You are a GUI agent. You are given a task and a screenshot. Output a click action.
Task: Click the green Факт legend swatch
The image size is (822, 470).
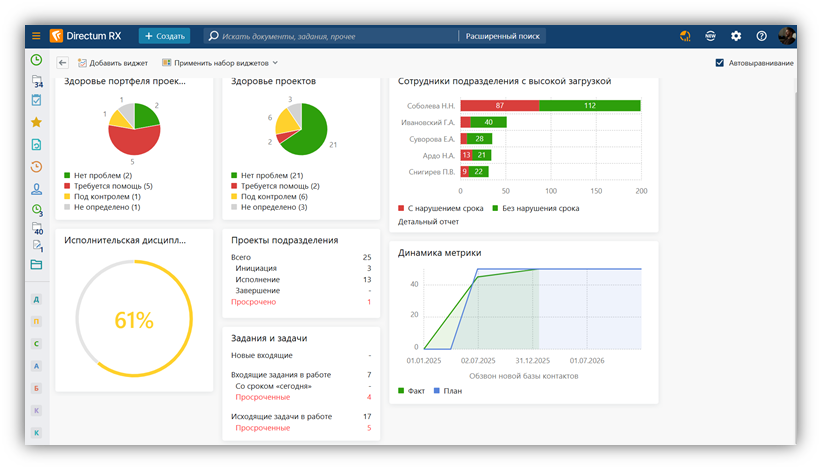point(401,391)
